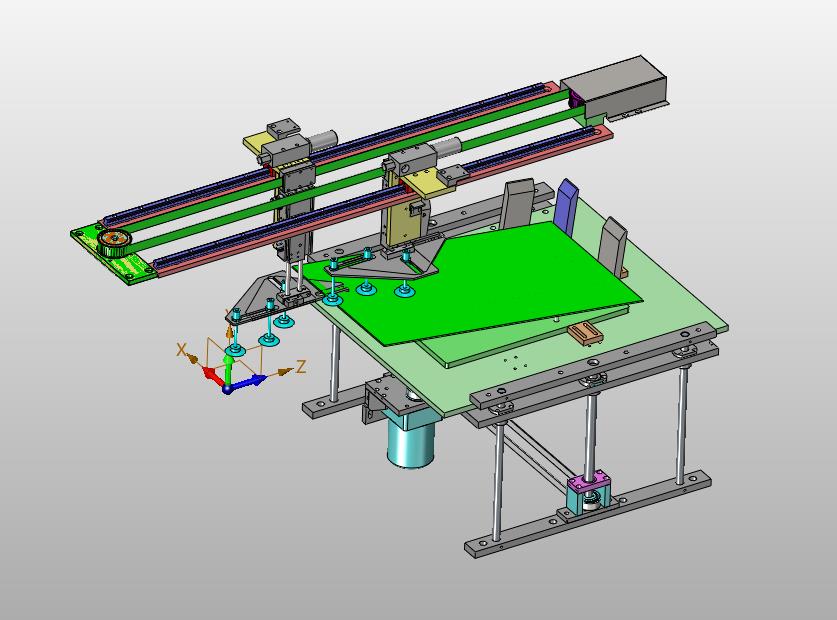837x620 pixels.
Task: Select the gray motor housing at rail end
Action: pyautogui.click(x=615, y=87)
